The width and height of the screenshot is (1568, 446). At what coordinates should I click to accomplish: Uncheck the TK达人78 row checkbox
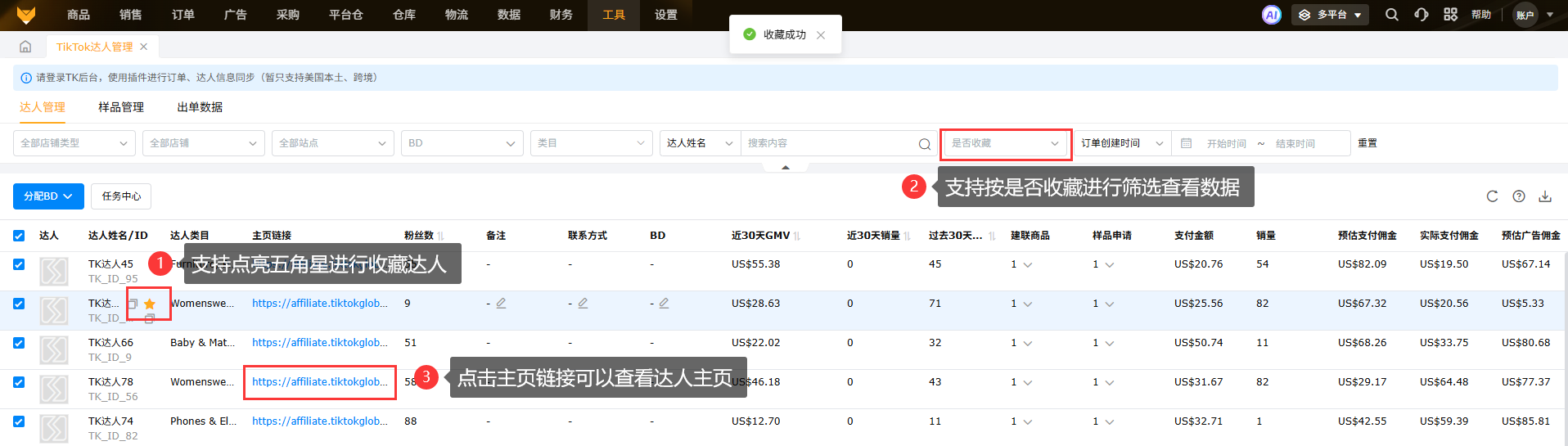19,382
